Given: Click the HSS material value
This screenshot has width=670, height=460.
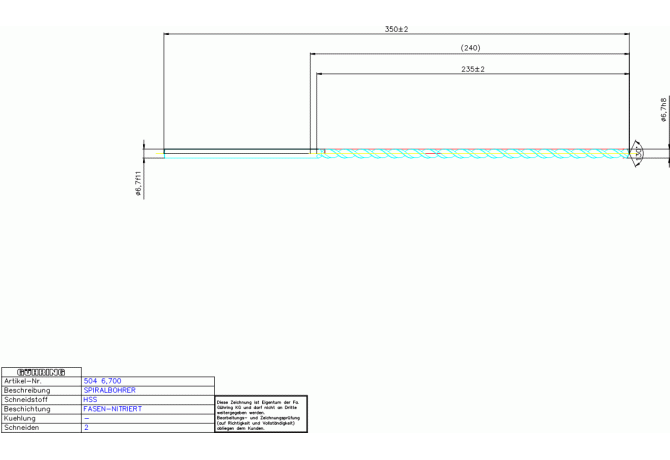Looking at the screenshot, I should 90,399.
